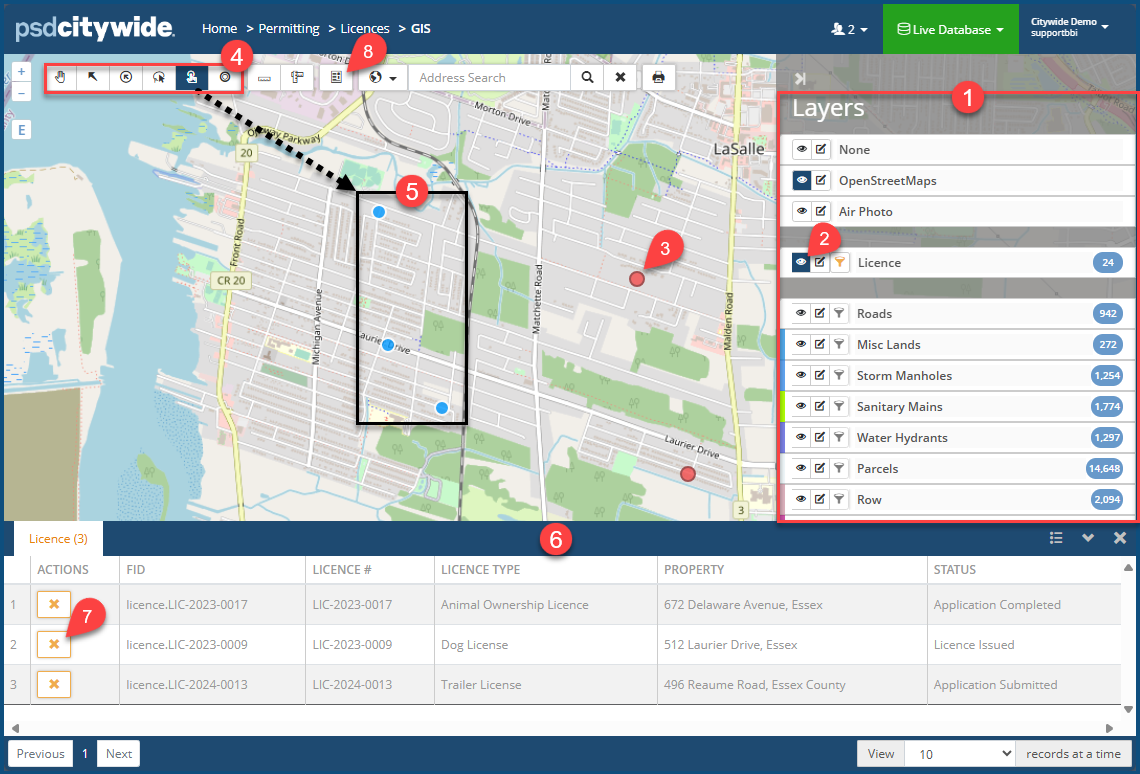
Task: Click the Address Search input field
Action: [x=488, y=77]
